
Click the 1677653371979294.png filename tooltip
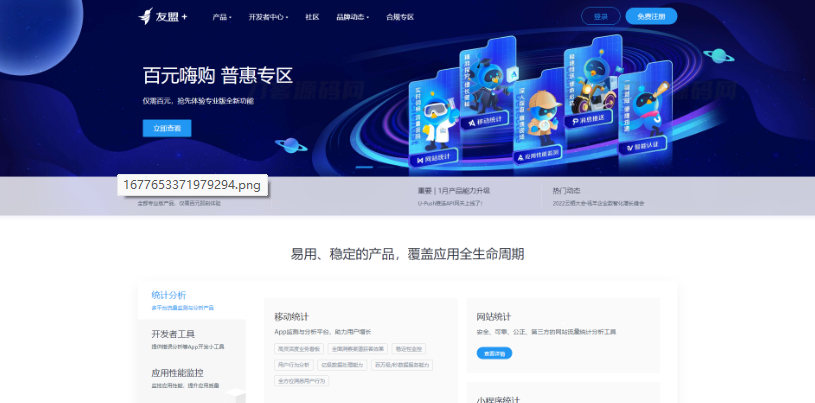pyautogui.click(x=192, y=185)
